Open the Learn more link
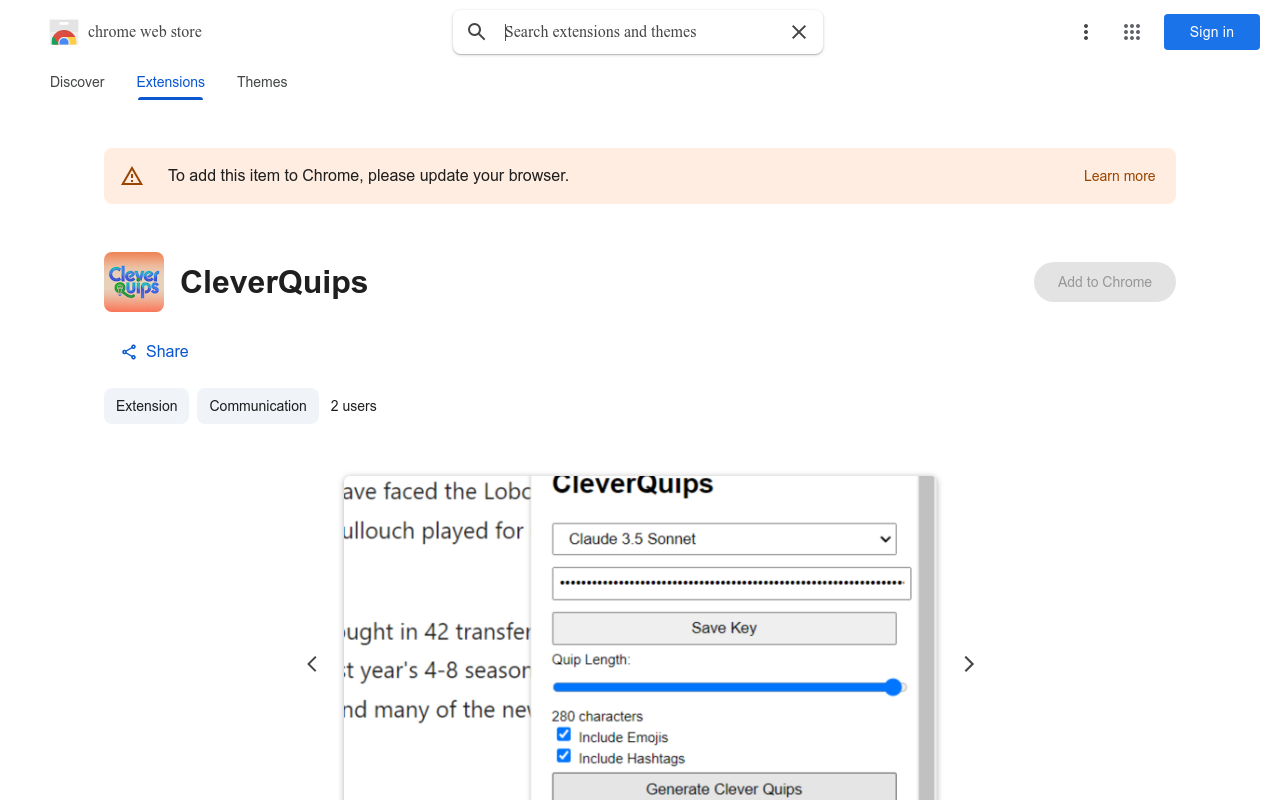 pos(1119,176)
